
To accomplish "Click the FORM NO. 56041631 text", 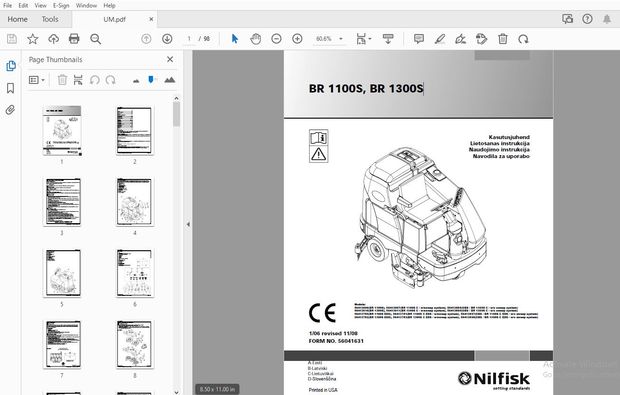I will 336,341.
